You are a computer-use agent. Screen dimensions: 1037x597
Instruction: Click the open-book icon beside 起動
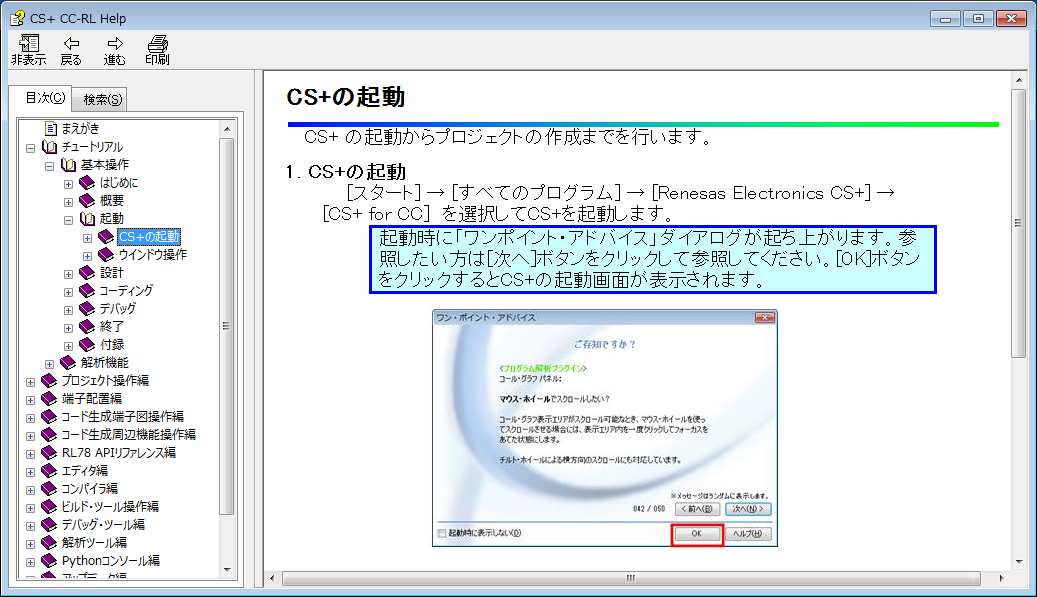[87, 218]
